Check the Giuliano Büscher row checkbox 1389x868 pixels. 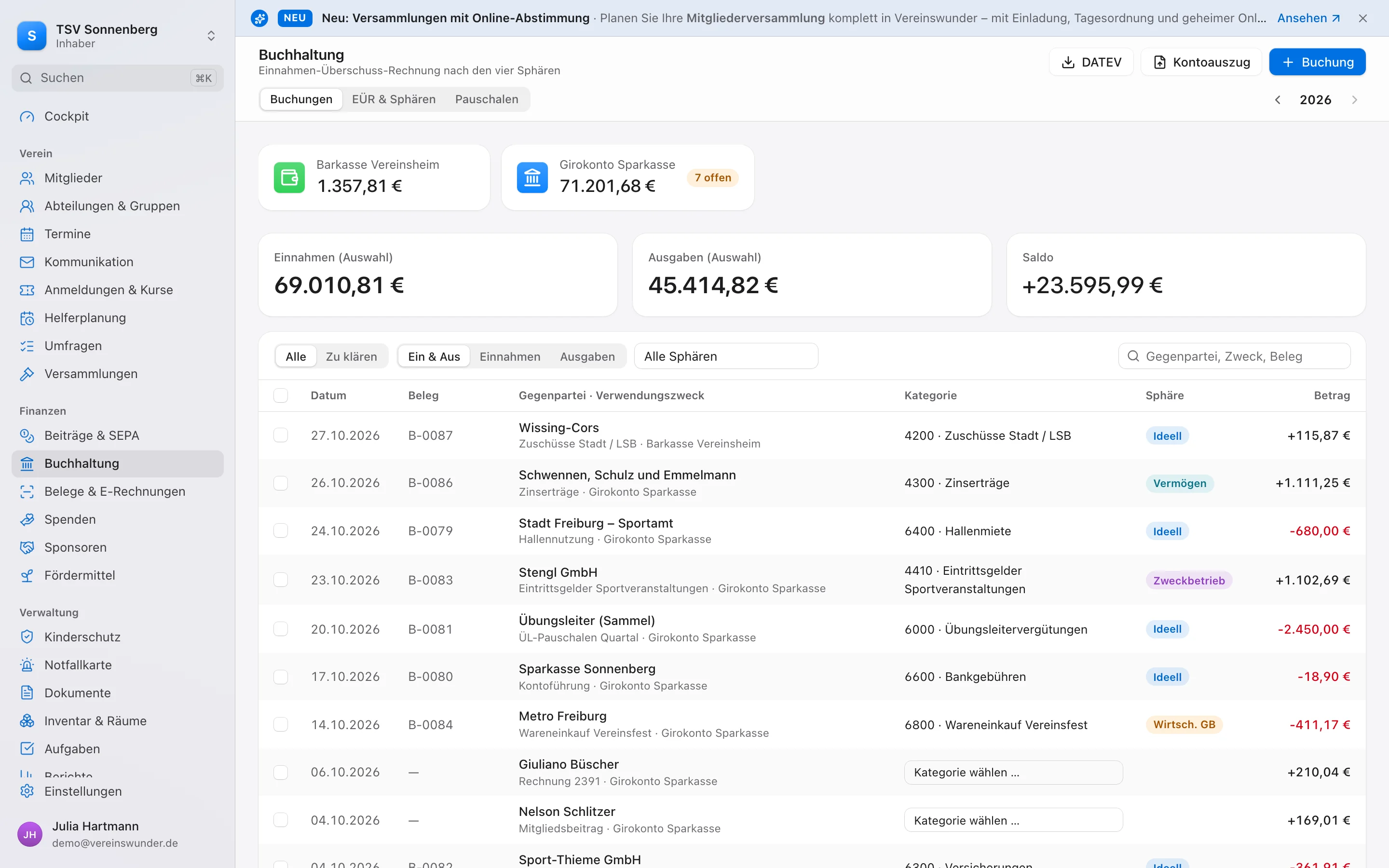281,773
